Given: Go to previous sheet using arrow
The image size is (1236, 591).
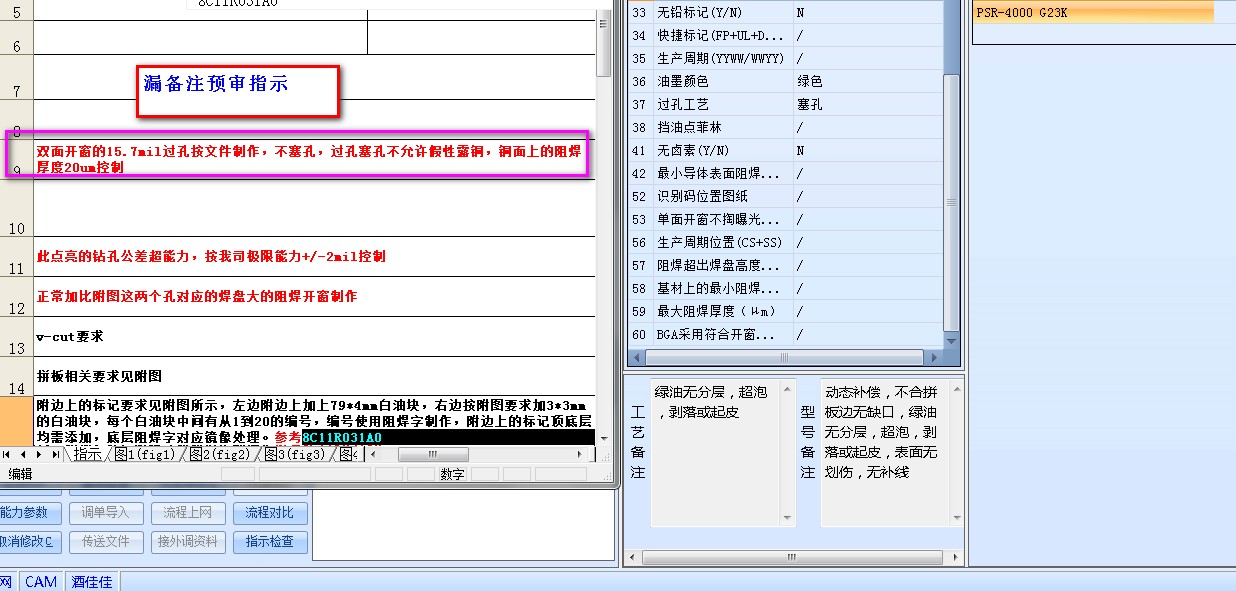Looking at the screenshot, I should pyautogui.click(x=22, y=454).
